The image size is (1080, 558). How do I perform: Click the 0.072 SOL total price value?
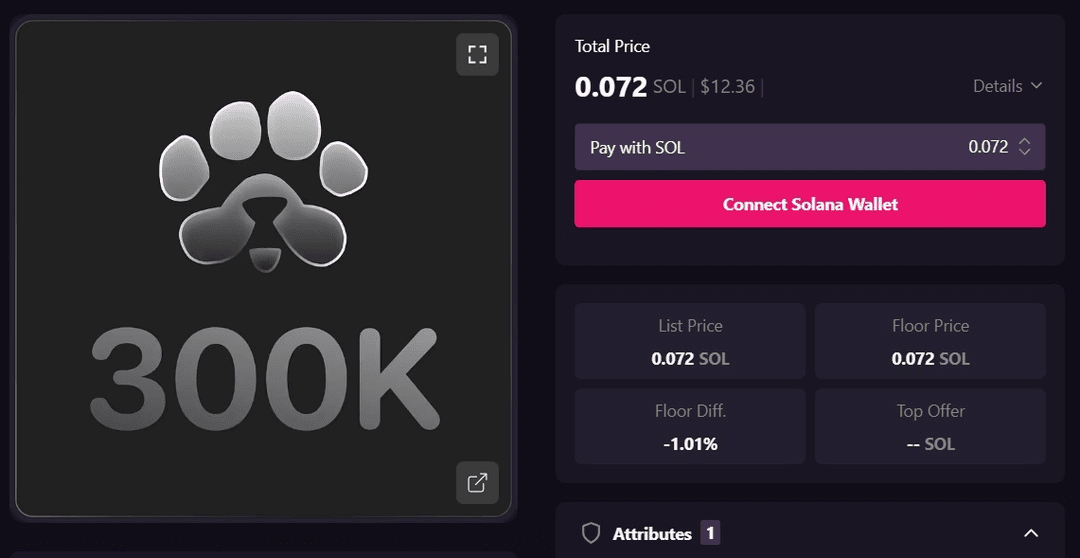click(630, 87)
